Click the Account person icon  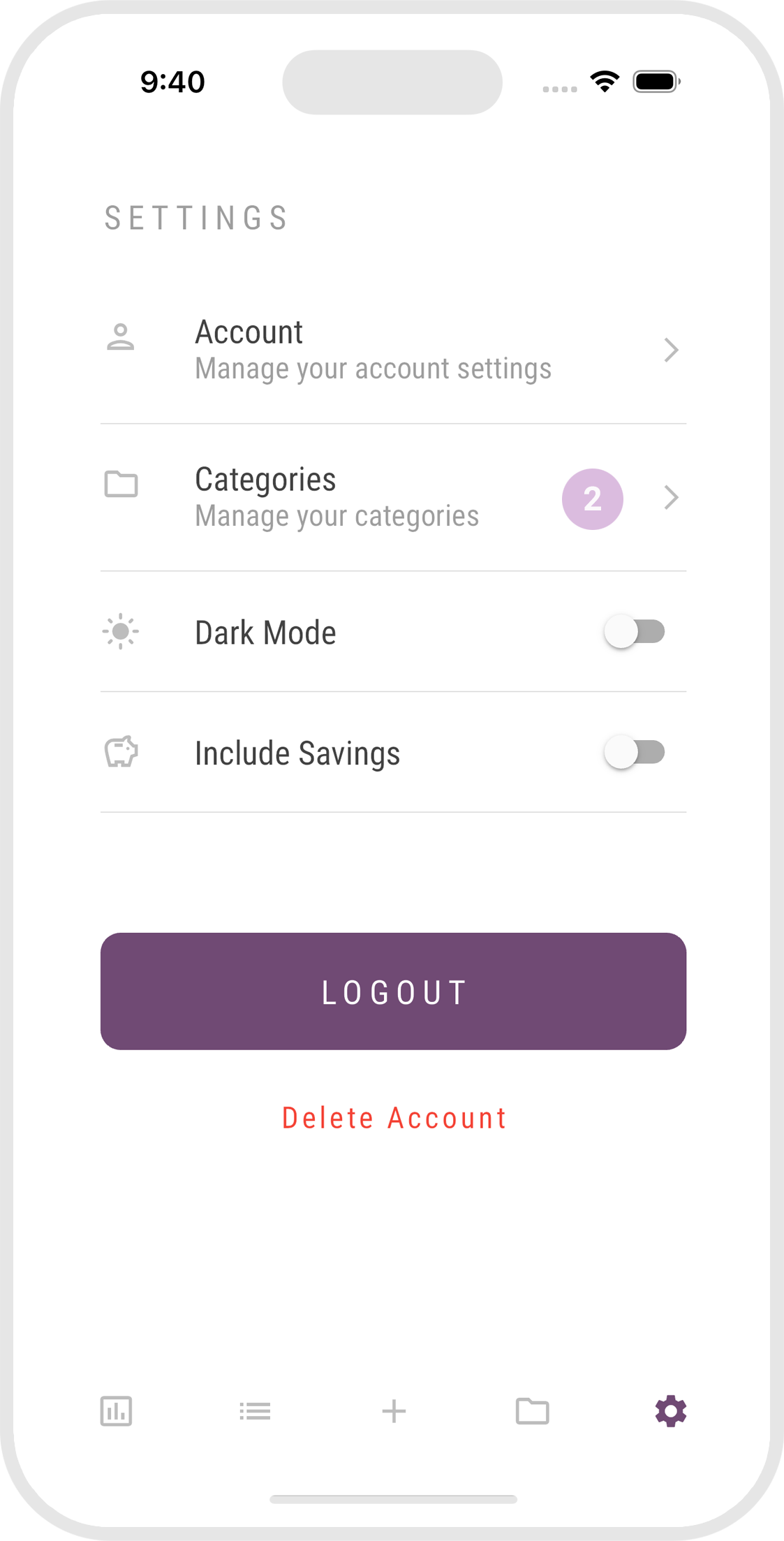tap(121, 337)
